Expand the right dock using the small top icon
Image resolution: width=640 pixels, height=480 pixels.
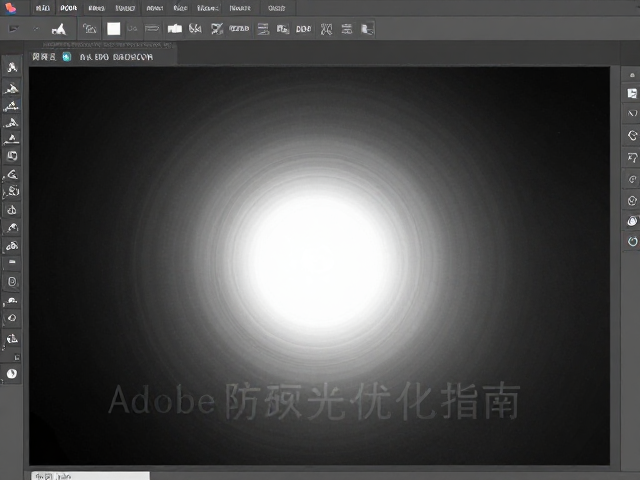click(x=632, y=75)
